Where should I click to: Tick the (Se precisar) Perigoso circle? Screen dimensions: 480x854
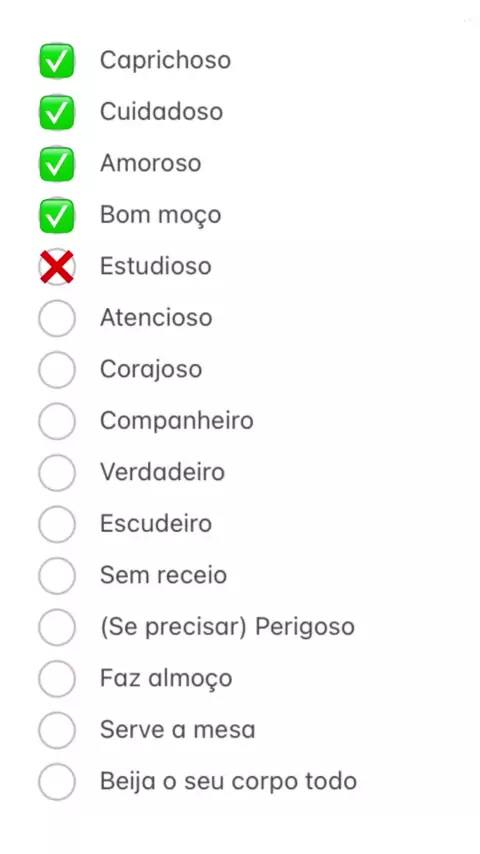57,627
